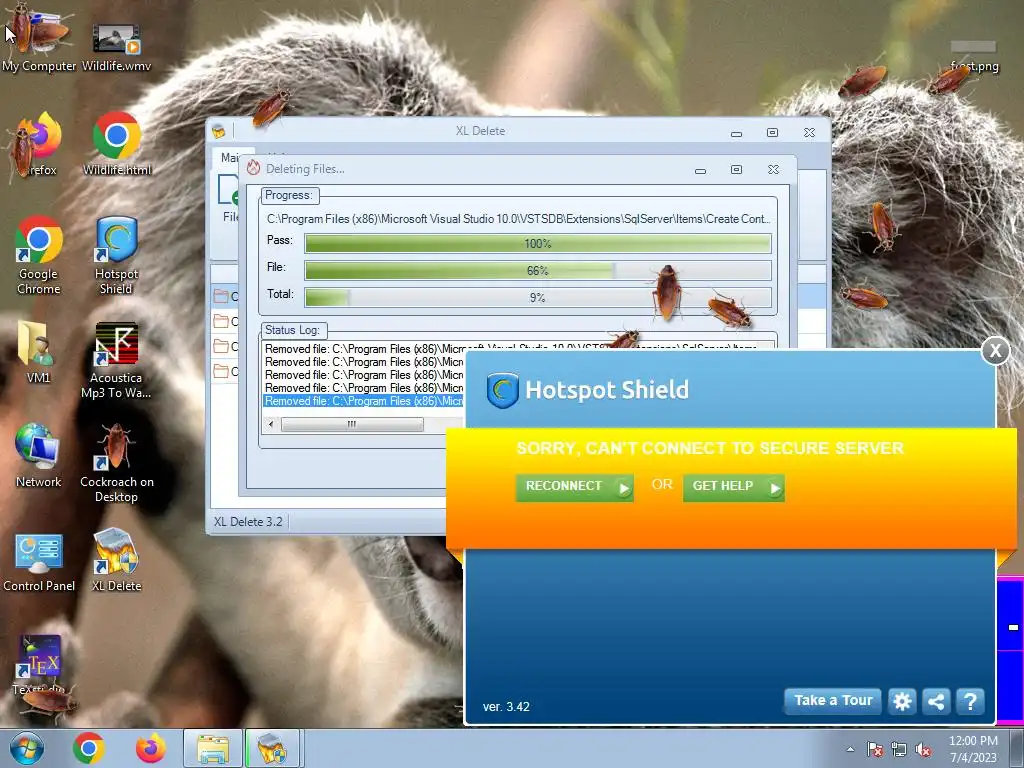Click the file path in Progress group

[519, 219]
